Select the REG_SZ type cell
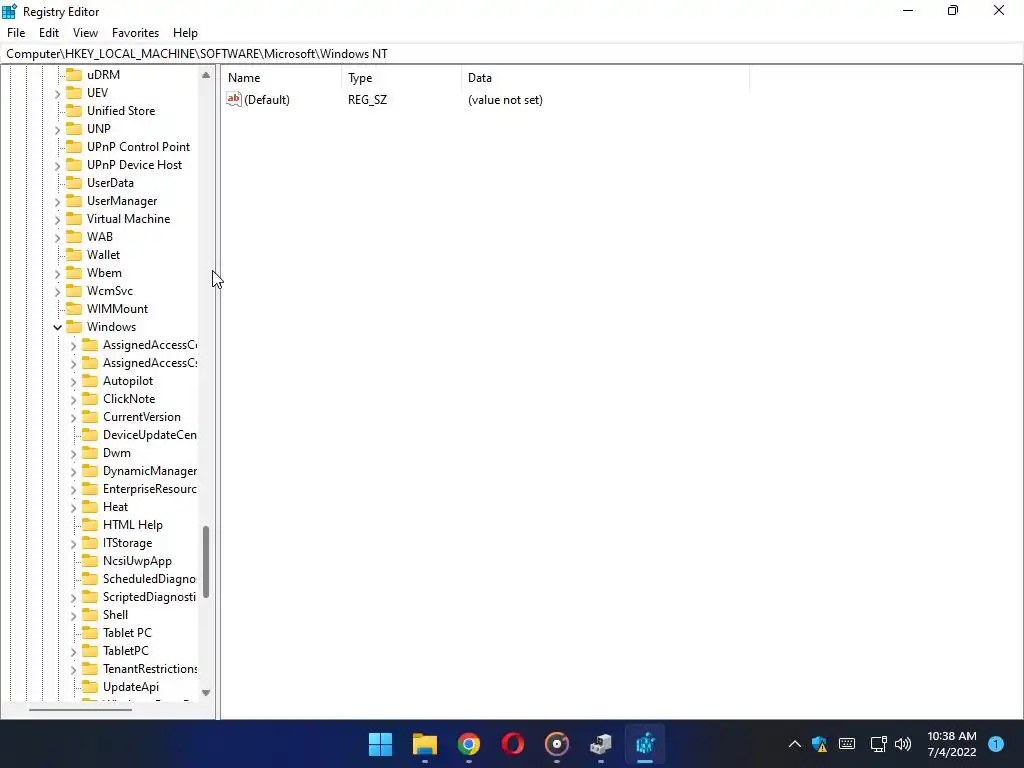The width and height of the screenshot is (1024, 768). click(x=367, y=100)
